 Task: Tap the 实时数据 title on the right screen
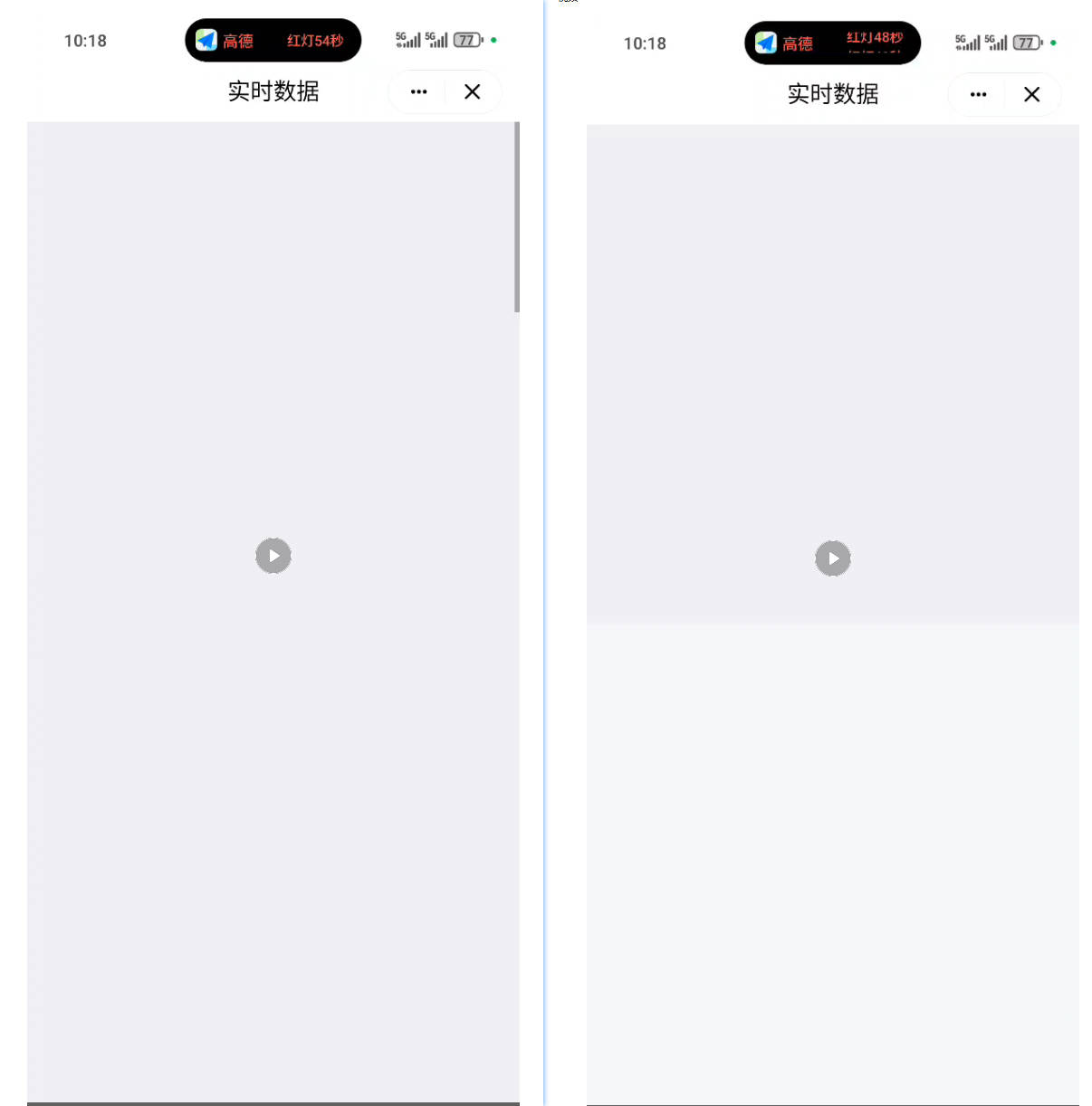833,94
